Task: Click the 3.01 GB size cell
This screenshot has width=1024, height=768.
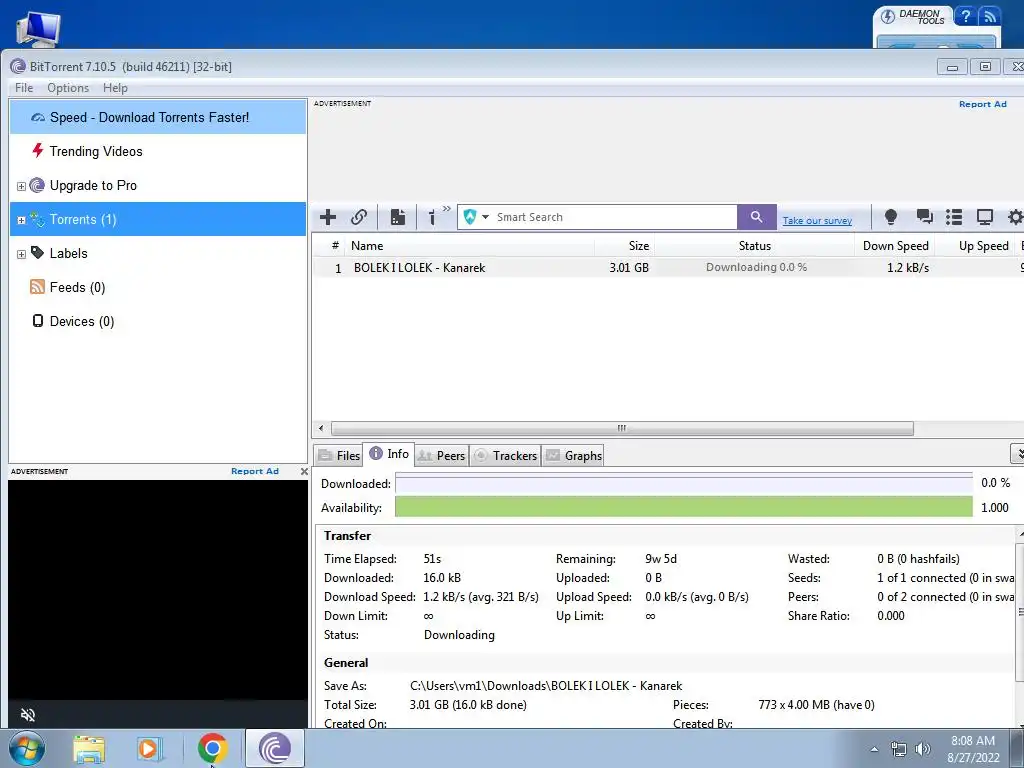Action: [629, 268]
